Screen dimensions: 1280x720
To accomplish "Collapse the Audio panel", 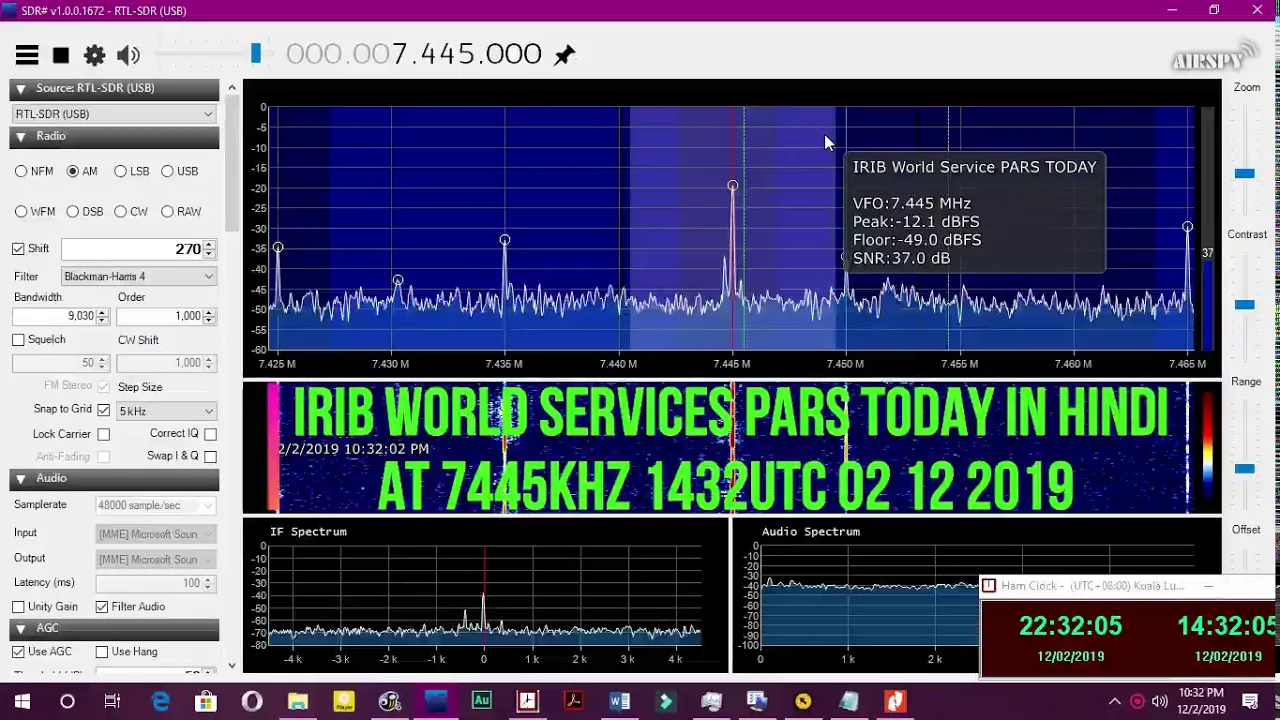I will pyautogui.click(x=21, y=478).
